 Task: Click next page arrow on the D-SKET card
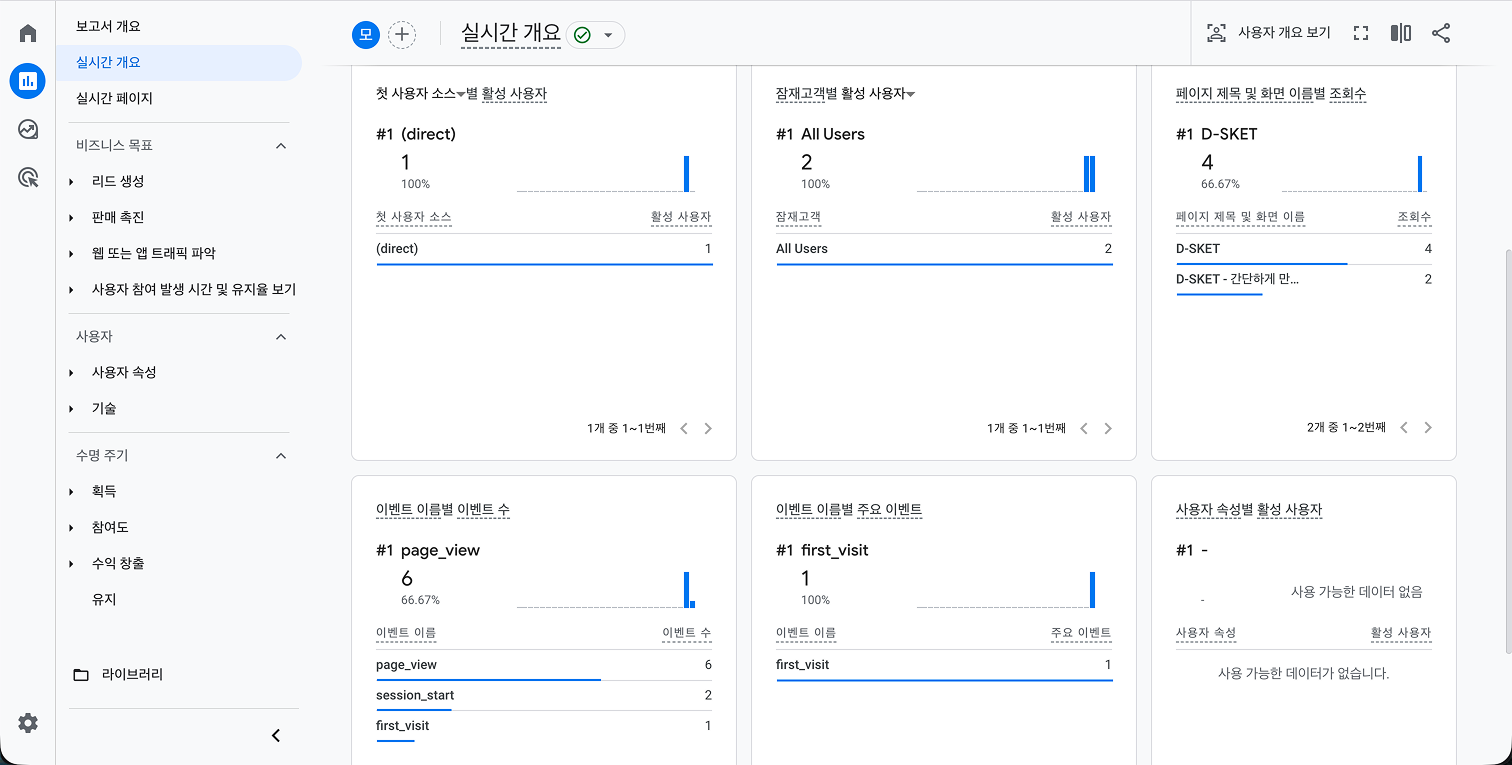coord(1428,426)
